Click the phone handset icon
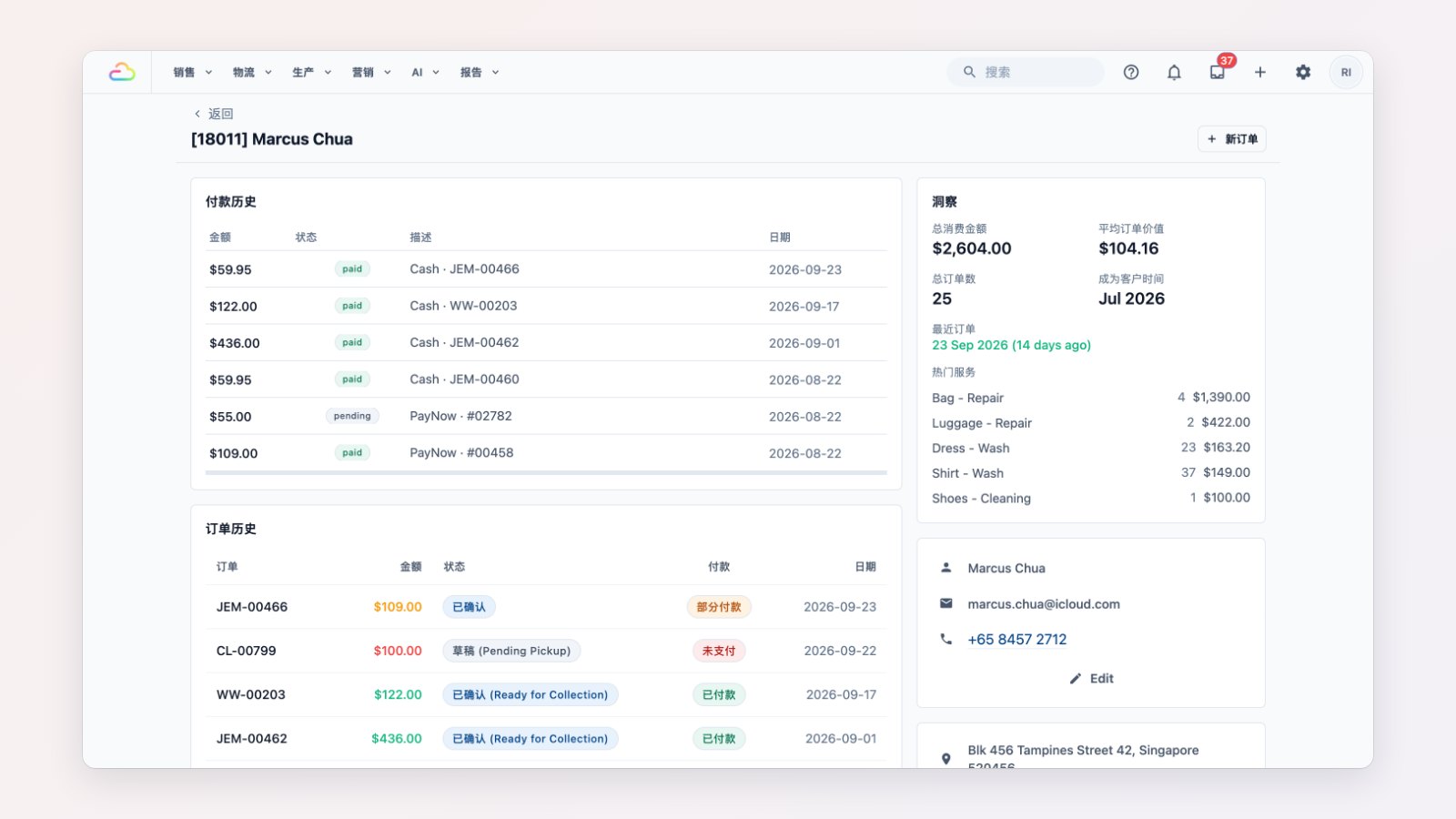 tap(946, 639)
